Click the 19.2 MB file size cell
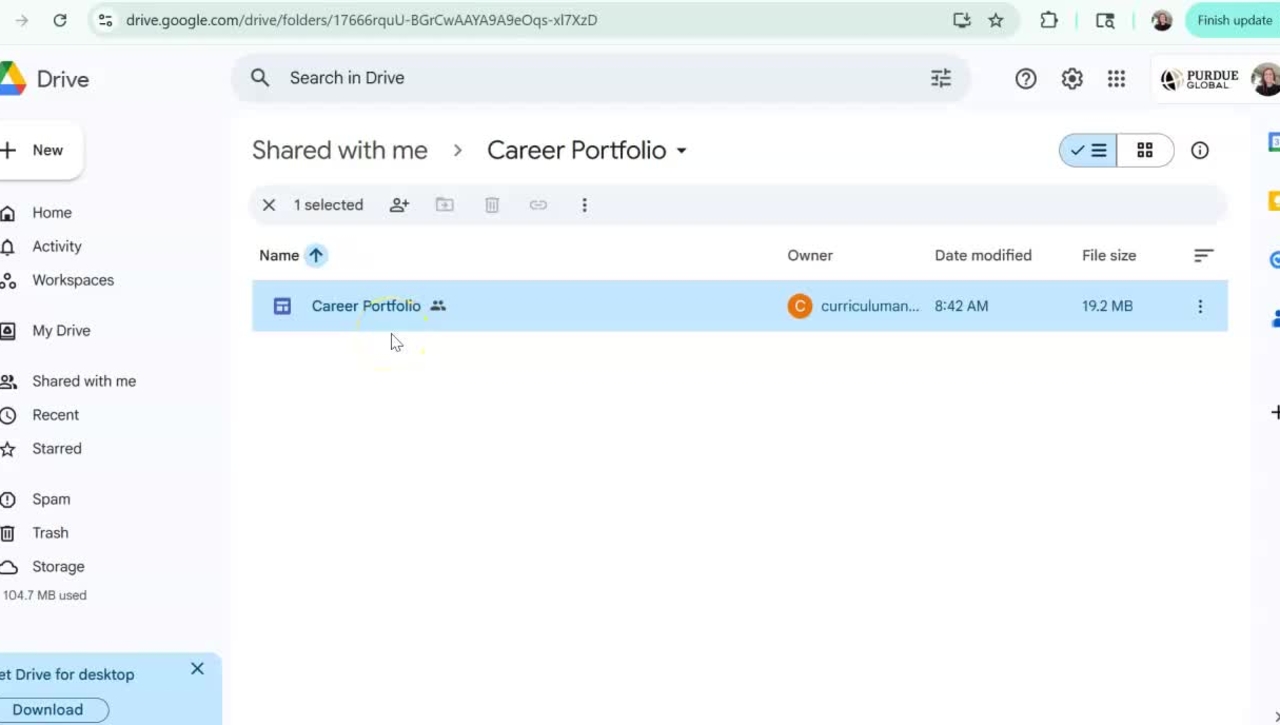The image size is (1280, 725). 1107,306
